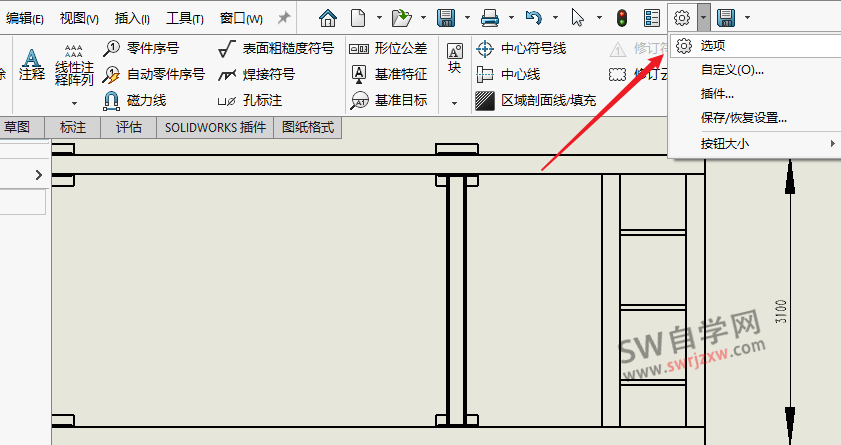
Task: Expand the 按钮大小 submenu
Action: pos(755,144)
